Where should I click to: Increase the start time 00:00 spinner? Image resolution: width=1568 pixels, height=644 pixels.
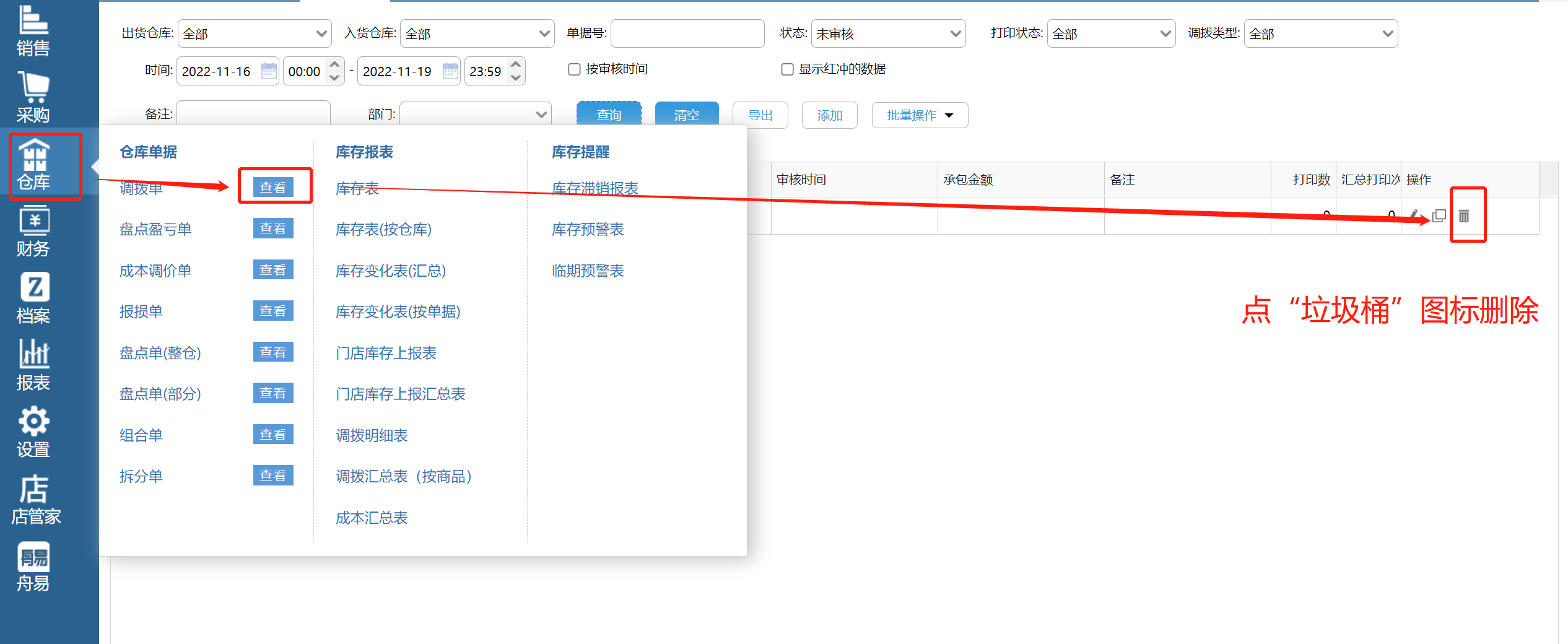tap(334, 64)
